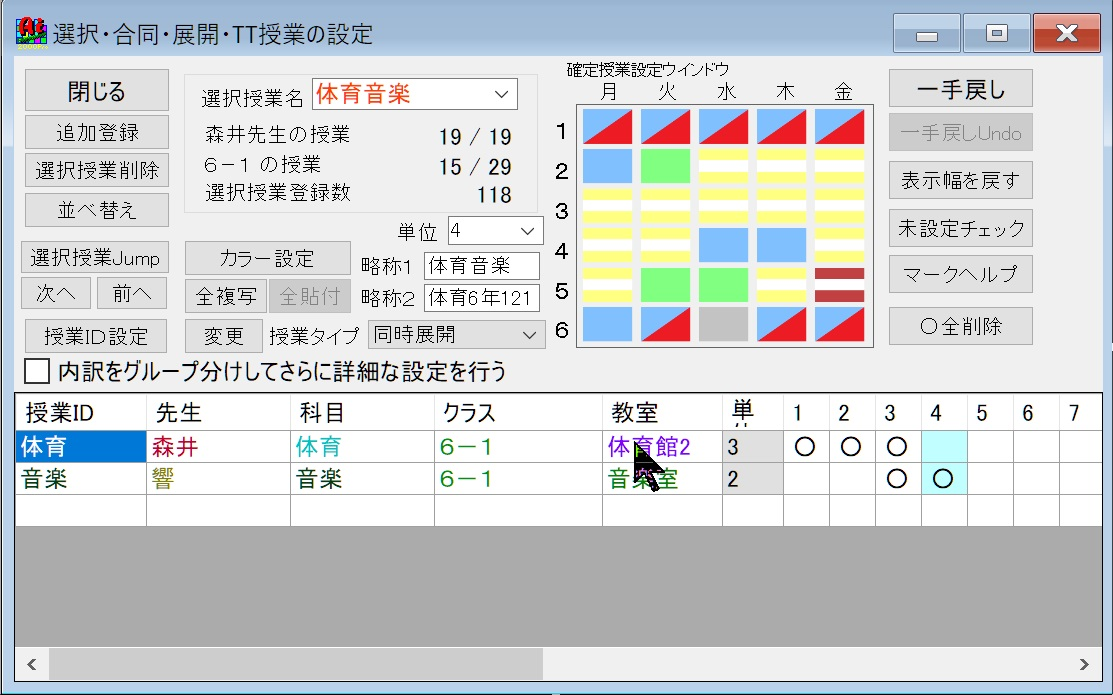Viewport: 1113px width, 695px height.
Task: Open the 選択授業名 dropdown showing 体育音楽
Action: pos(415,94)
